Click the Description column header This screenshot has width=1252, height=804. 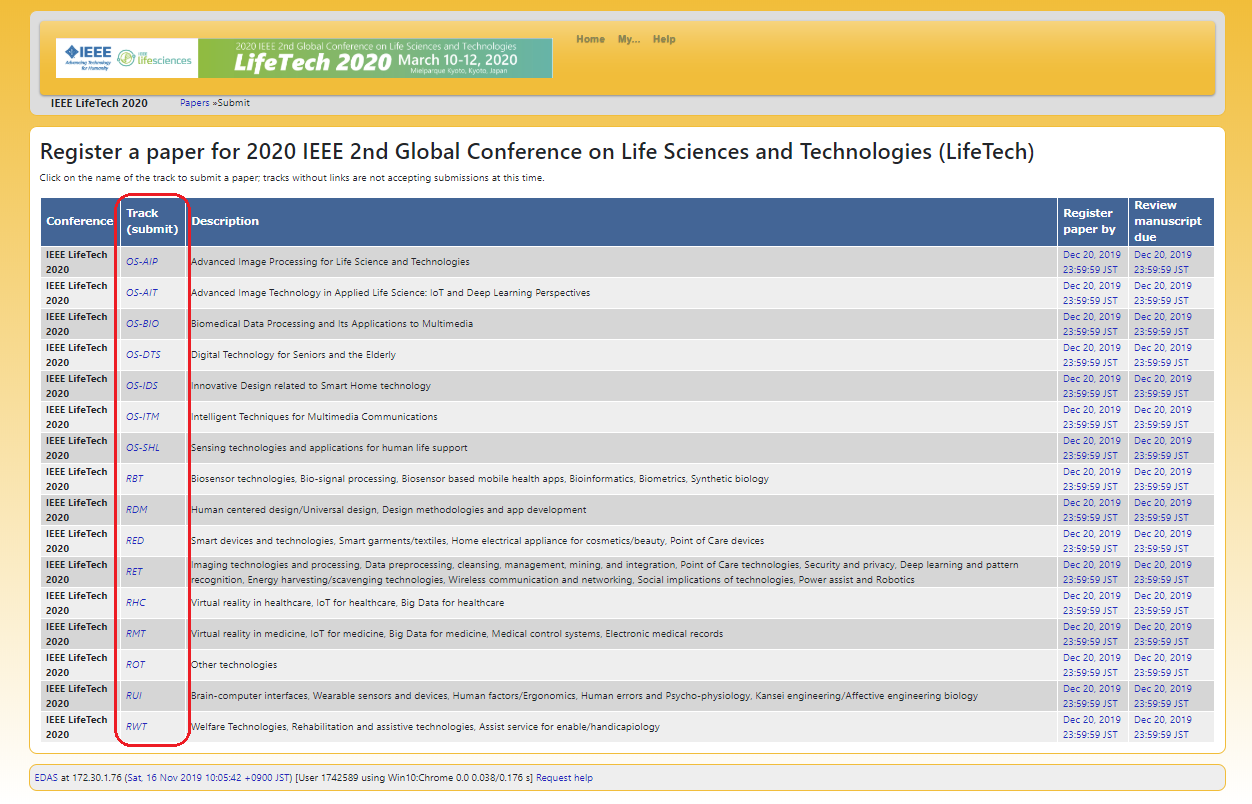coord(622,222)
